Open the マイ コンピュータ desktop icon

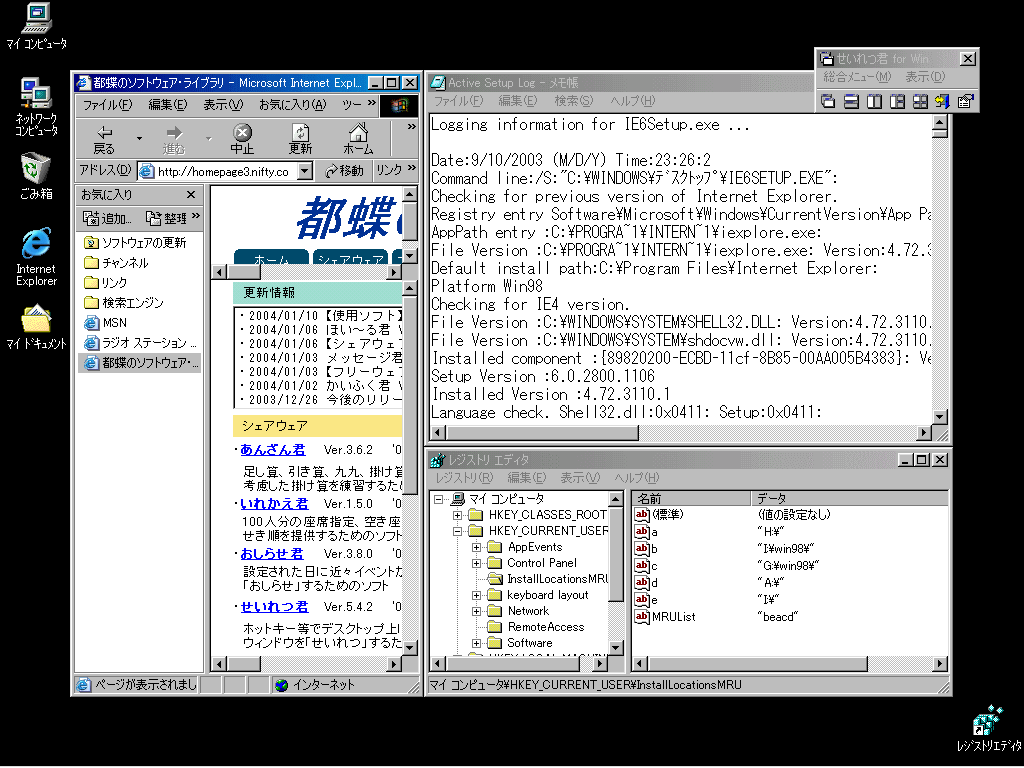pos(37,26)
